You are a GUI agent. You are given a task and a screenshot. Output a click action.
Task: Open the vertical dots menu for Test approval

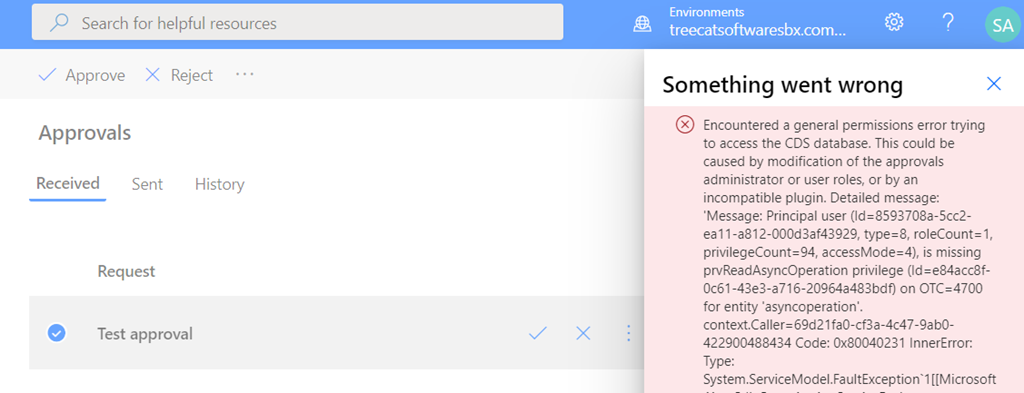pyautogui.click(x=628, y=334)
